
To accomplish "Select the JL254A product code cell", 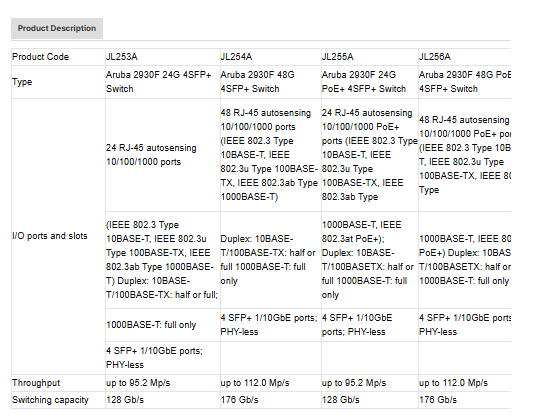I will (x=271, y=57).
